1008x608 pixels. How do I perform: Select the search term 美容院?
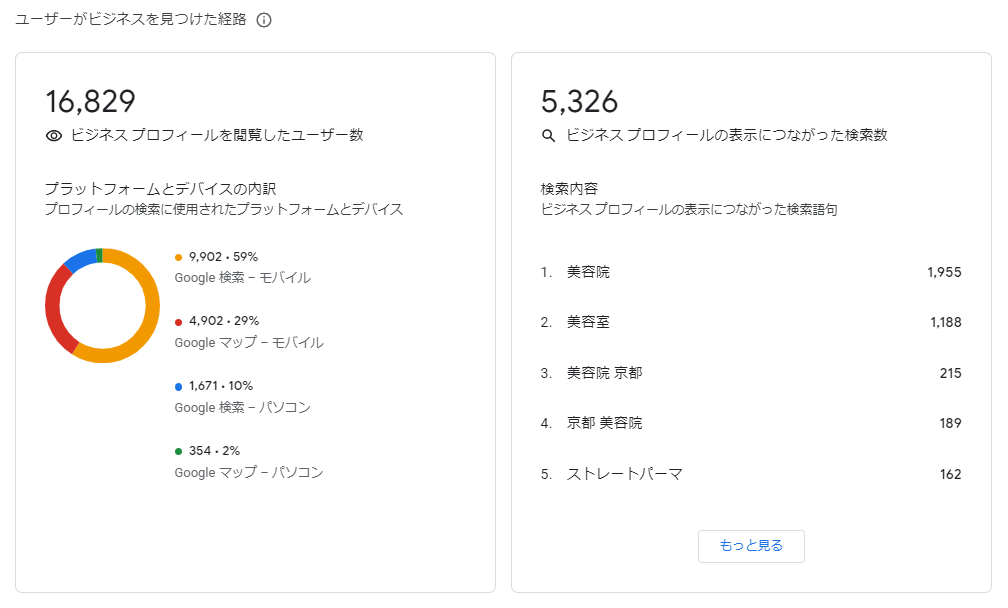(588, 272)
